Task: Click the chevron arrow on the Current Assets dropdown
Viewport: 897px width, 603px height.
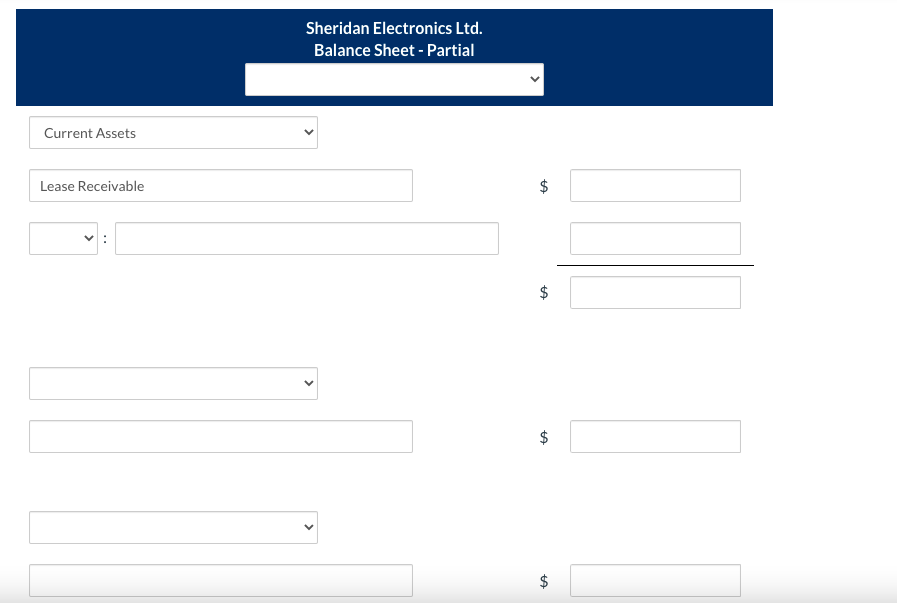Action: 309,133
